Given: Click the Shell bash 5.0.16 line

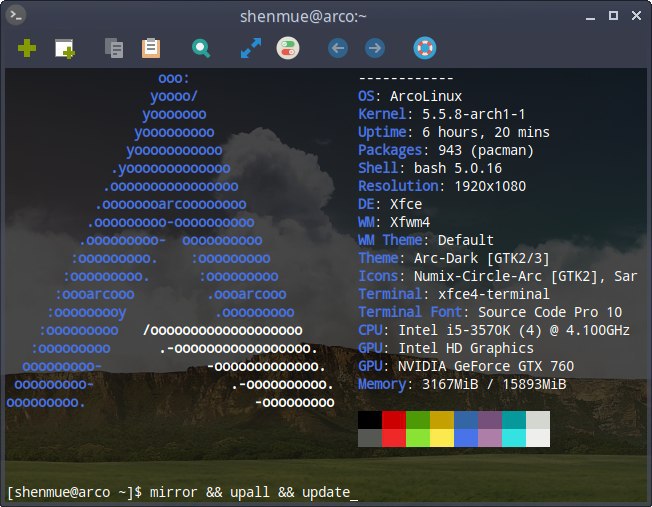Looking at the screenshot, I should coord(430,168).
